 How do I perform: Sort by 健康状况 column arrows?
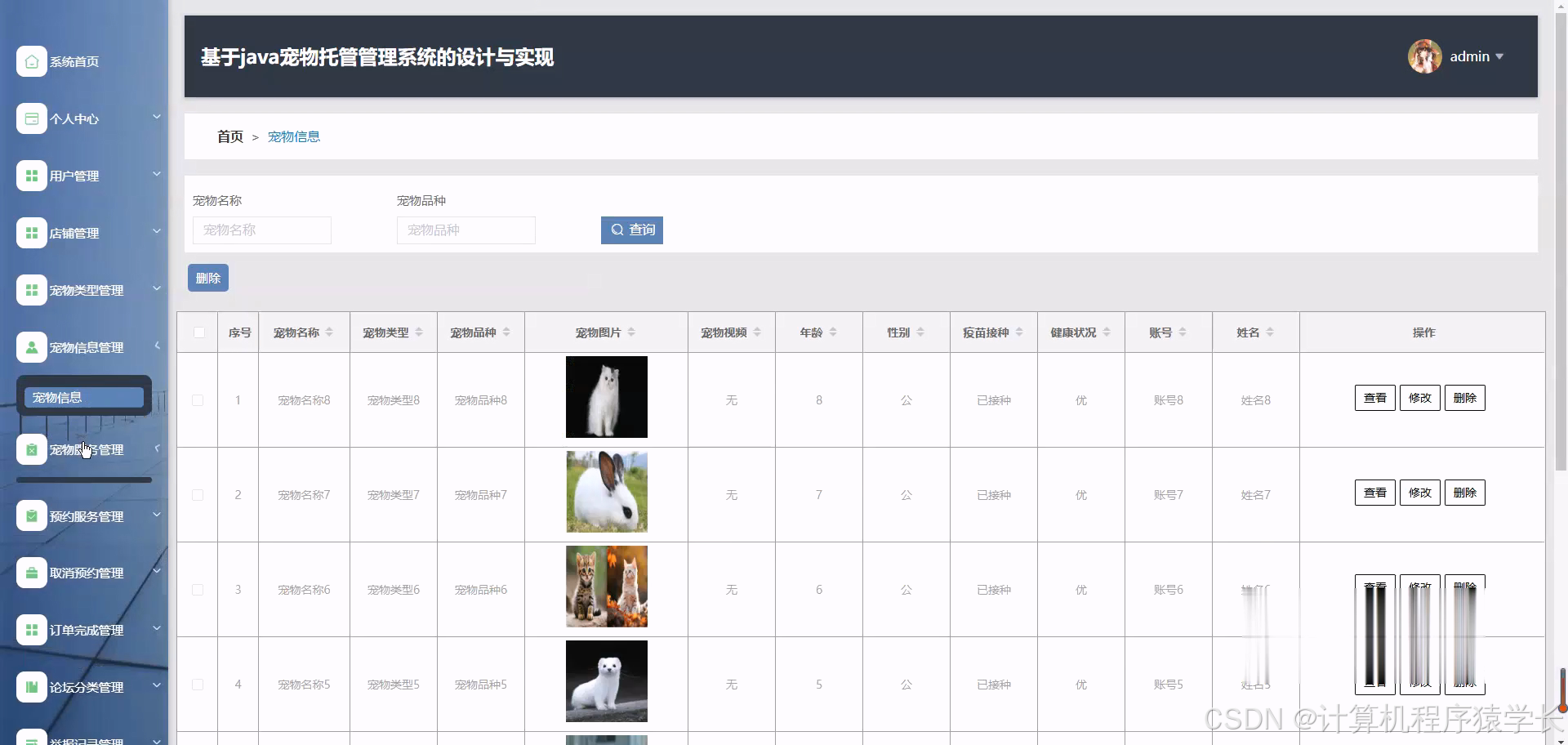(1107, 332)
